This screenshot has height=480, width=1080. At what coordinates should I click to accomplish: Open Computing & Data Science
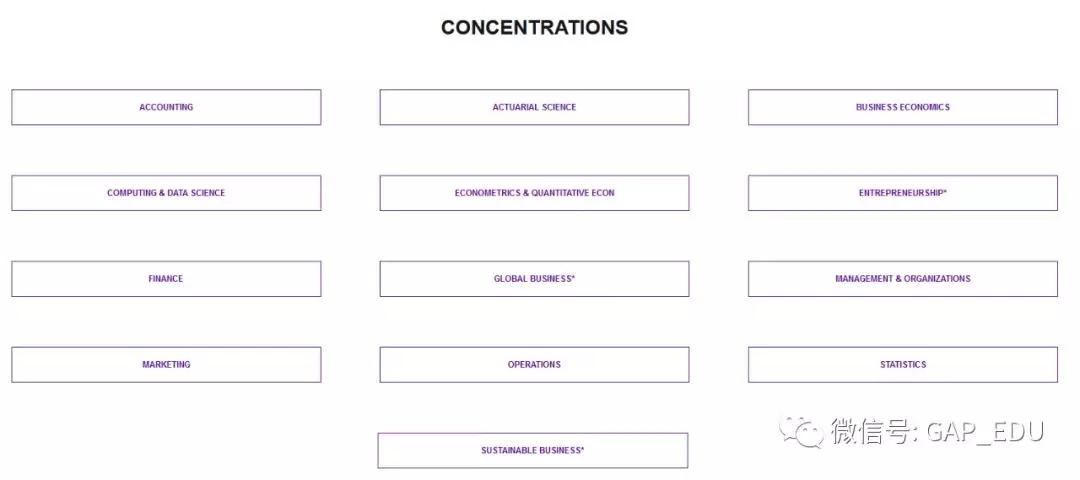pyautogui.click(x=166, y=193)
